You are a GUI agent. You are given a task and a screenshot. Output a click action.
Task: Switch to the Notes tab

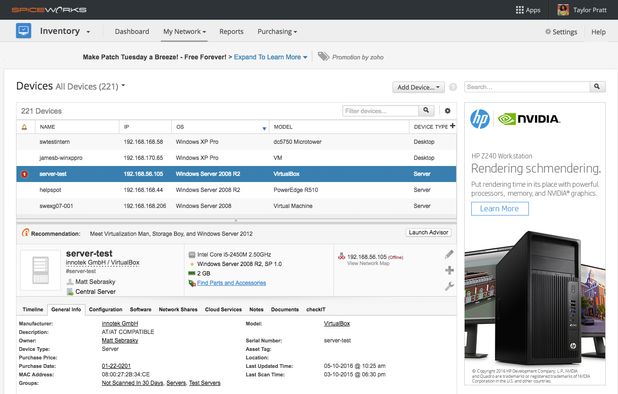256,310
